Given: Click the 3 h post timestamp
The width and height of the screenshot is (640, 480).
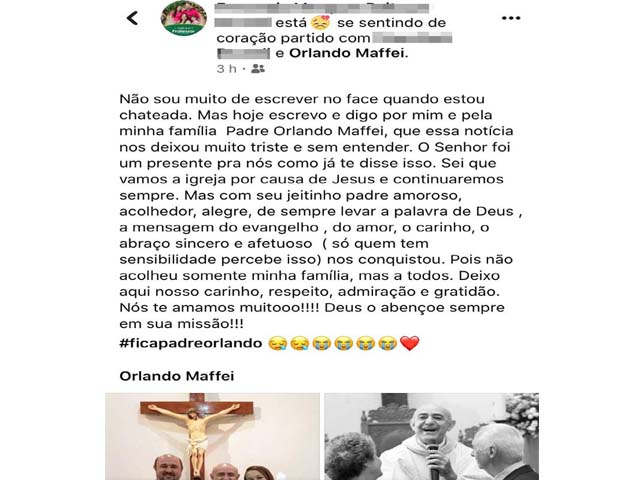Looking at the screenshot, I should [x=227, y=69].
